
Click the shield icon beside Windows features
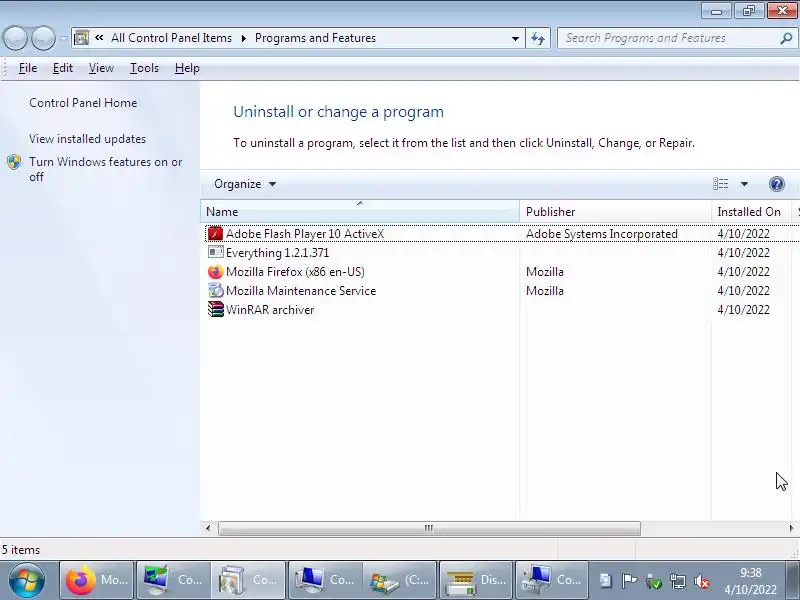click(14, 162)
